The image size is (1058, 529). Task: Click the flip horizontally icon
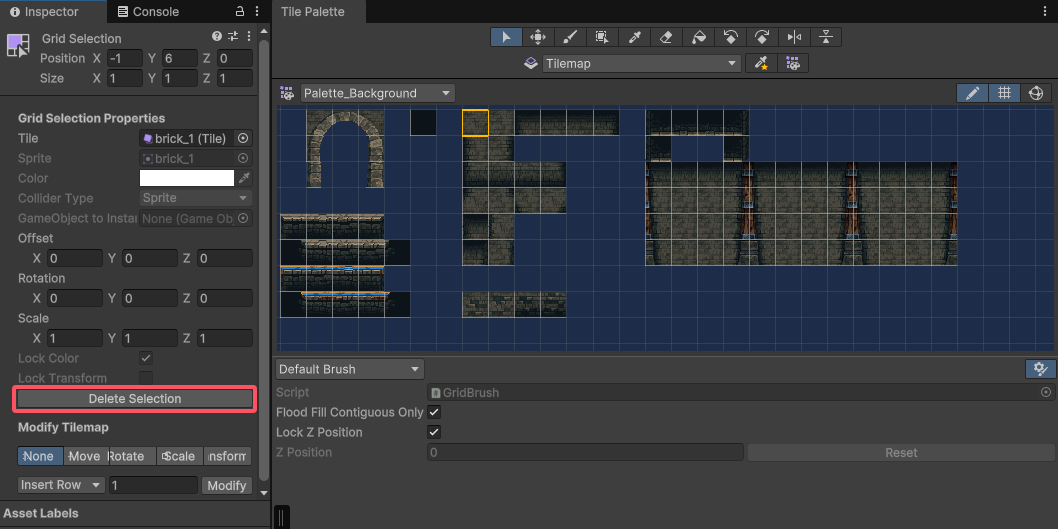[794, 37]
